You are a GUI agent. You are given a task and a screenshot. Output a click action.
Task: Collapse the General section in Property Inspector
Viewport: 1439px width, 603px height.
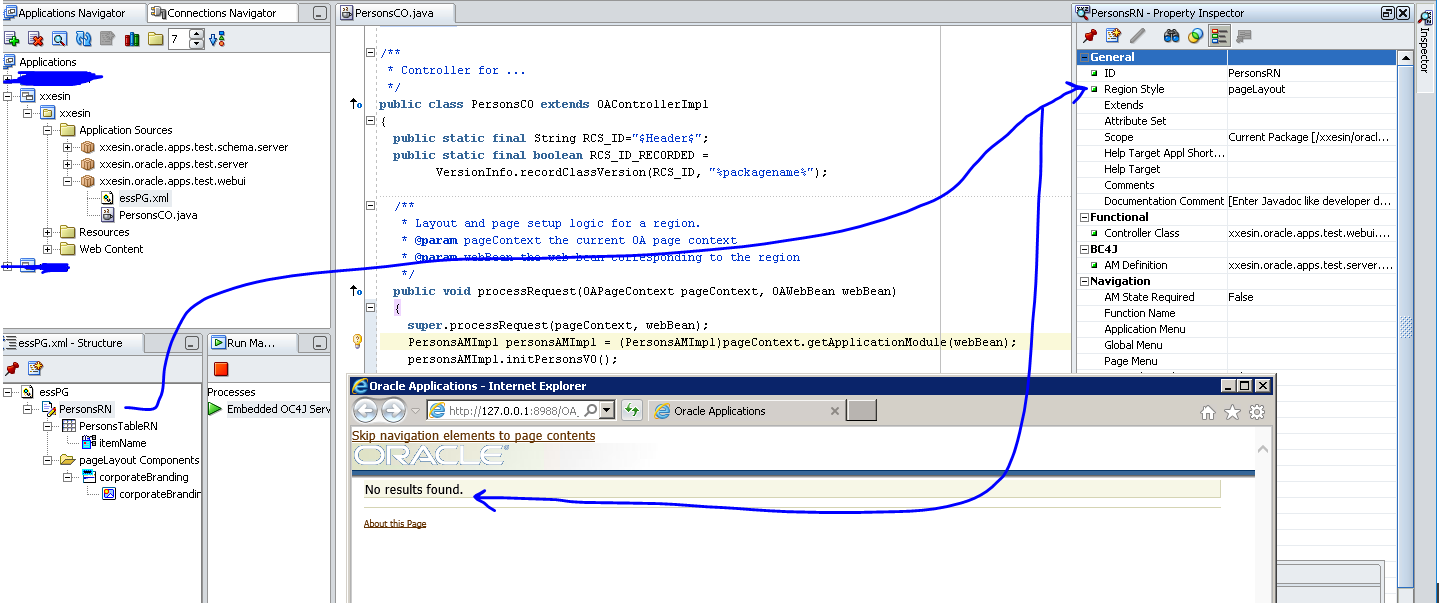[x=1083, y=57]
